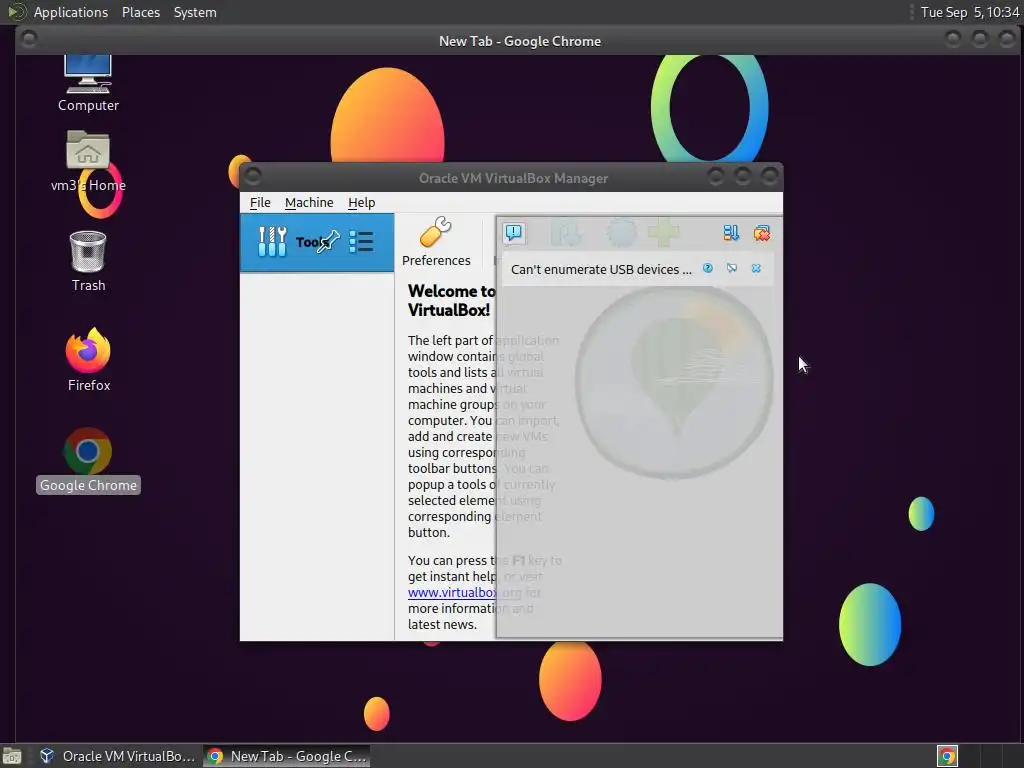1024x768 pixels.
Task: Click "Can't enumerate USB devices ..." message
Action: point(601,269)
